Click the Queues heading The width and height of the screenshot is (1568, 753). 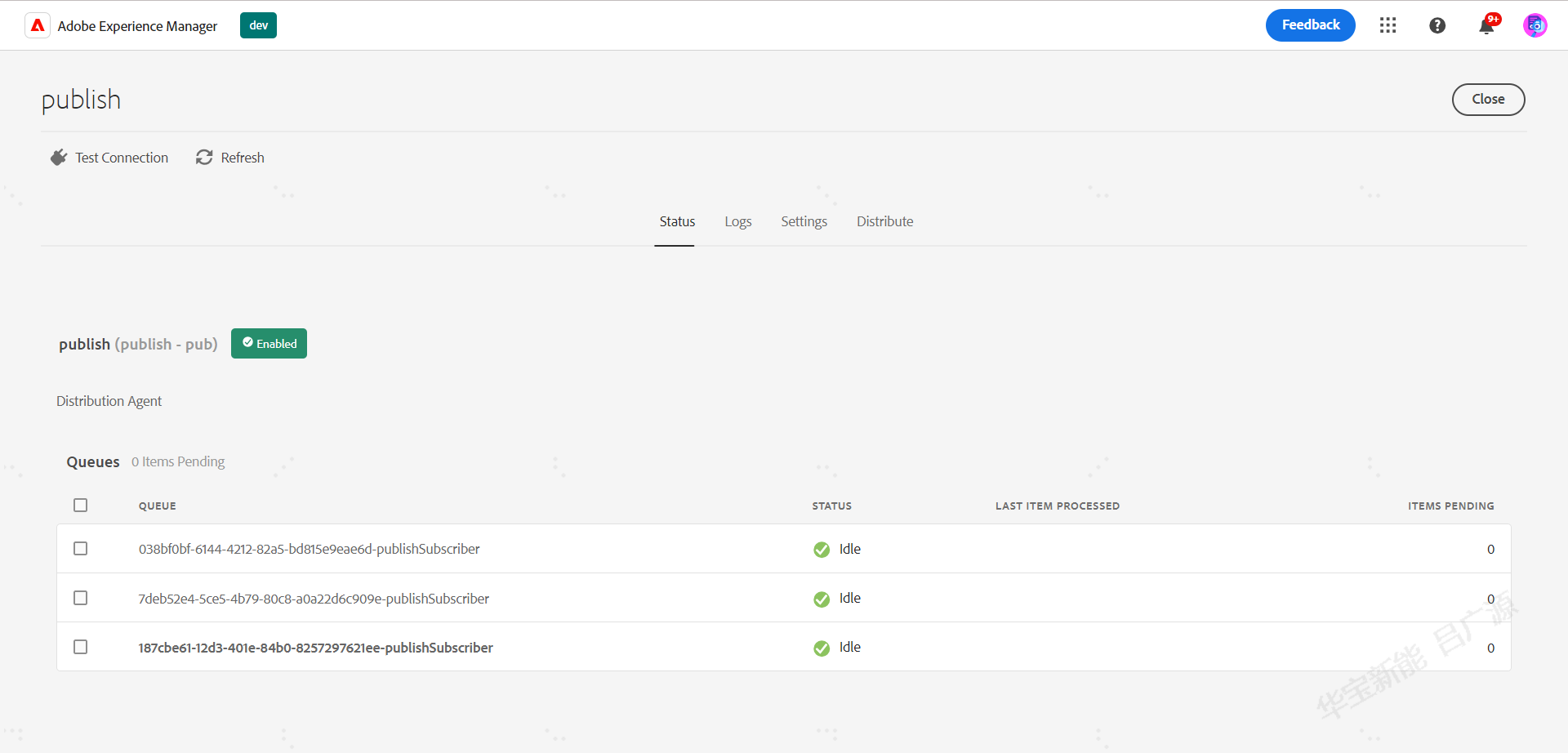pos(93,461)
